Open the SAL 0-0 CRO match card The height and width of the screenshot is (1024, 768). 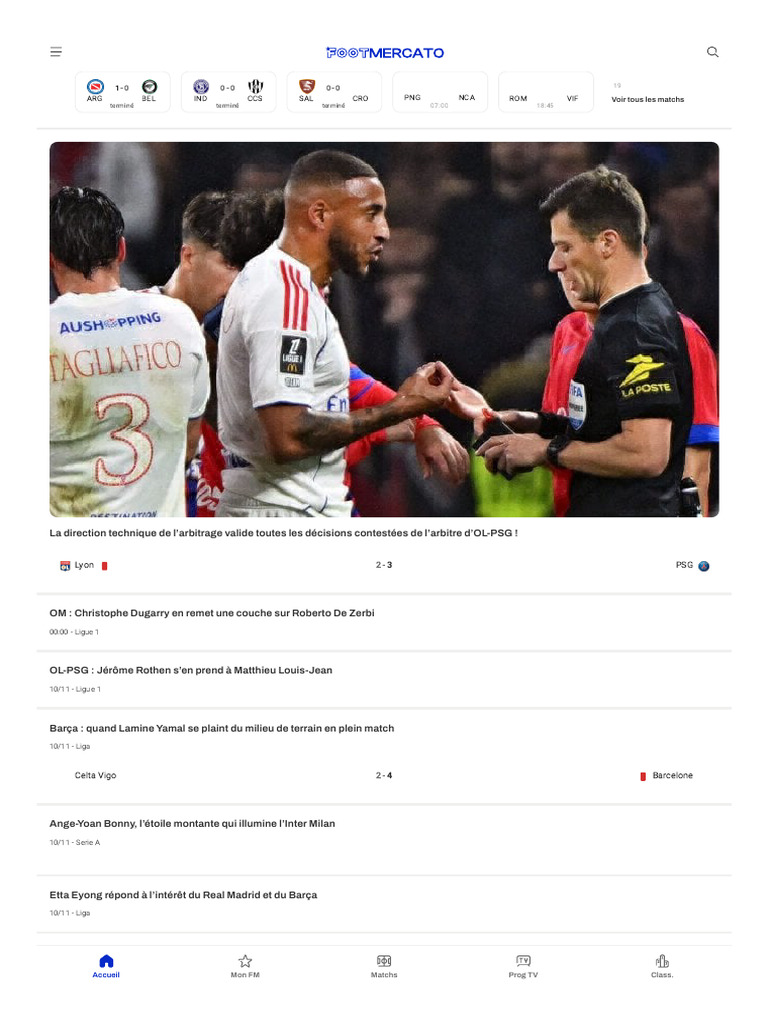pyautogui.click(x=334, y=92)
